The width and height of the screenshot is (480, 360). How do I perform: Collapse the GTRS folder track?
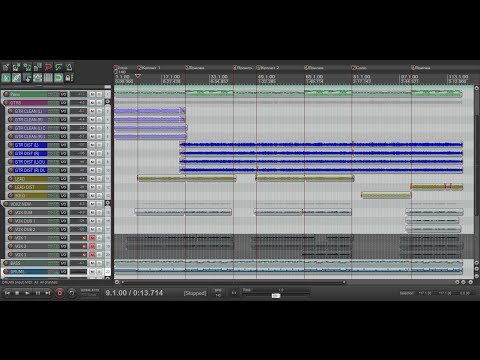click(x=108, y=102)
